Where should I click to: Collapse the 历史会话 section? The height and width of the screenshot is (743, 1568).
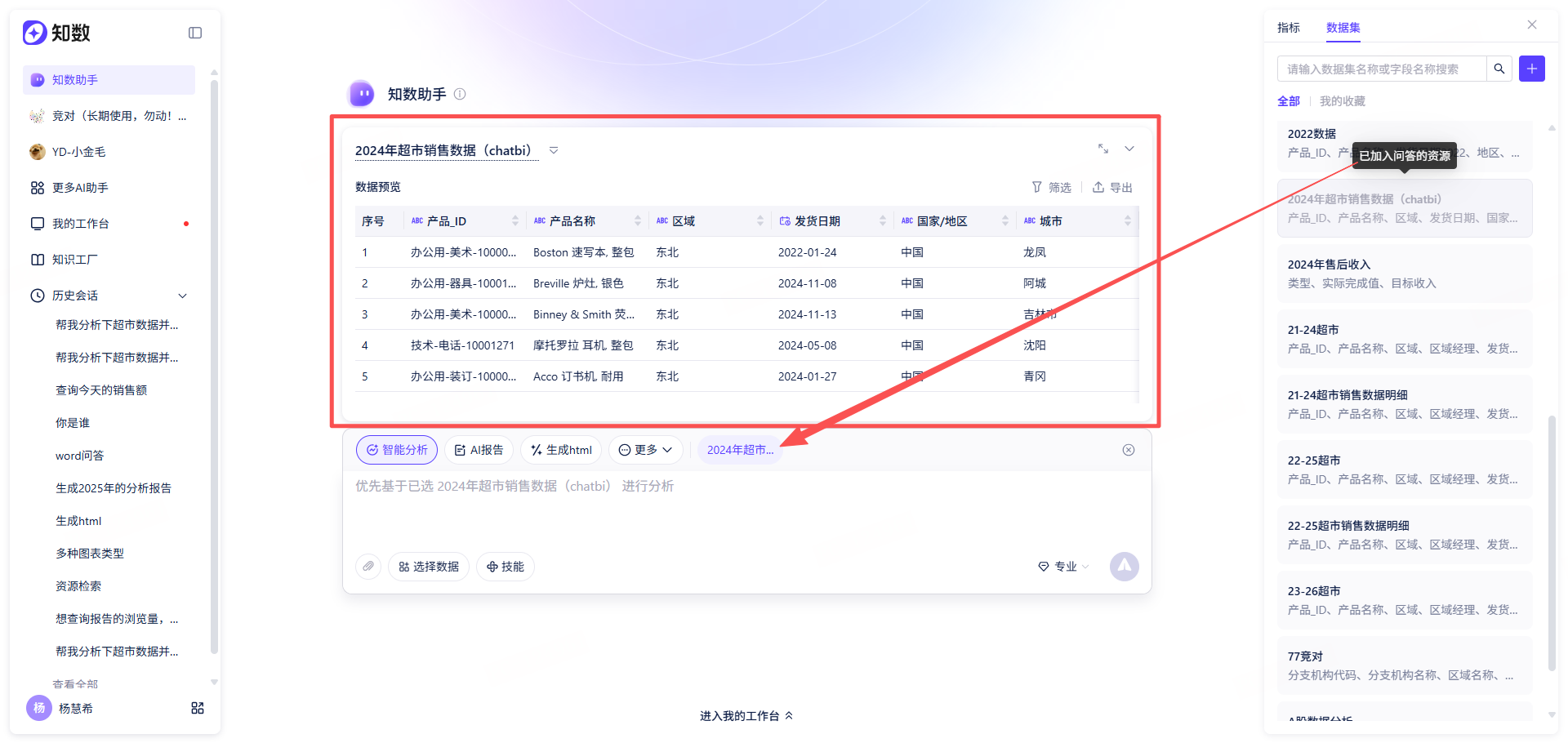(x=183, y=296)
